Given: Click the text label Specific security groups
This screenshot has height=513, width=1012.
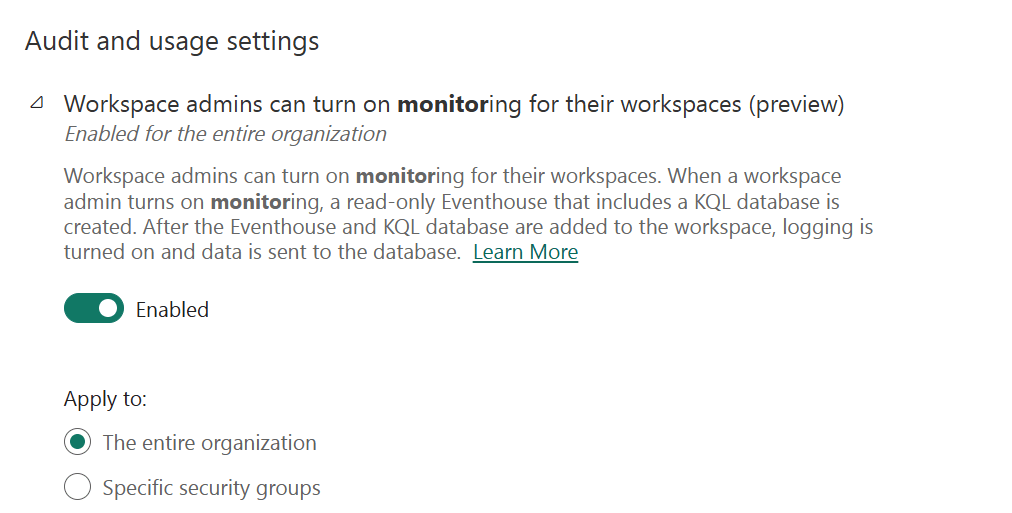Looking at the screenshot, I should [211, 489].
